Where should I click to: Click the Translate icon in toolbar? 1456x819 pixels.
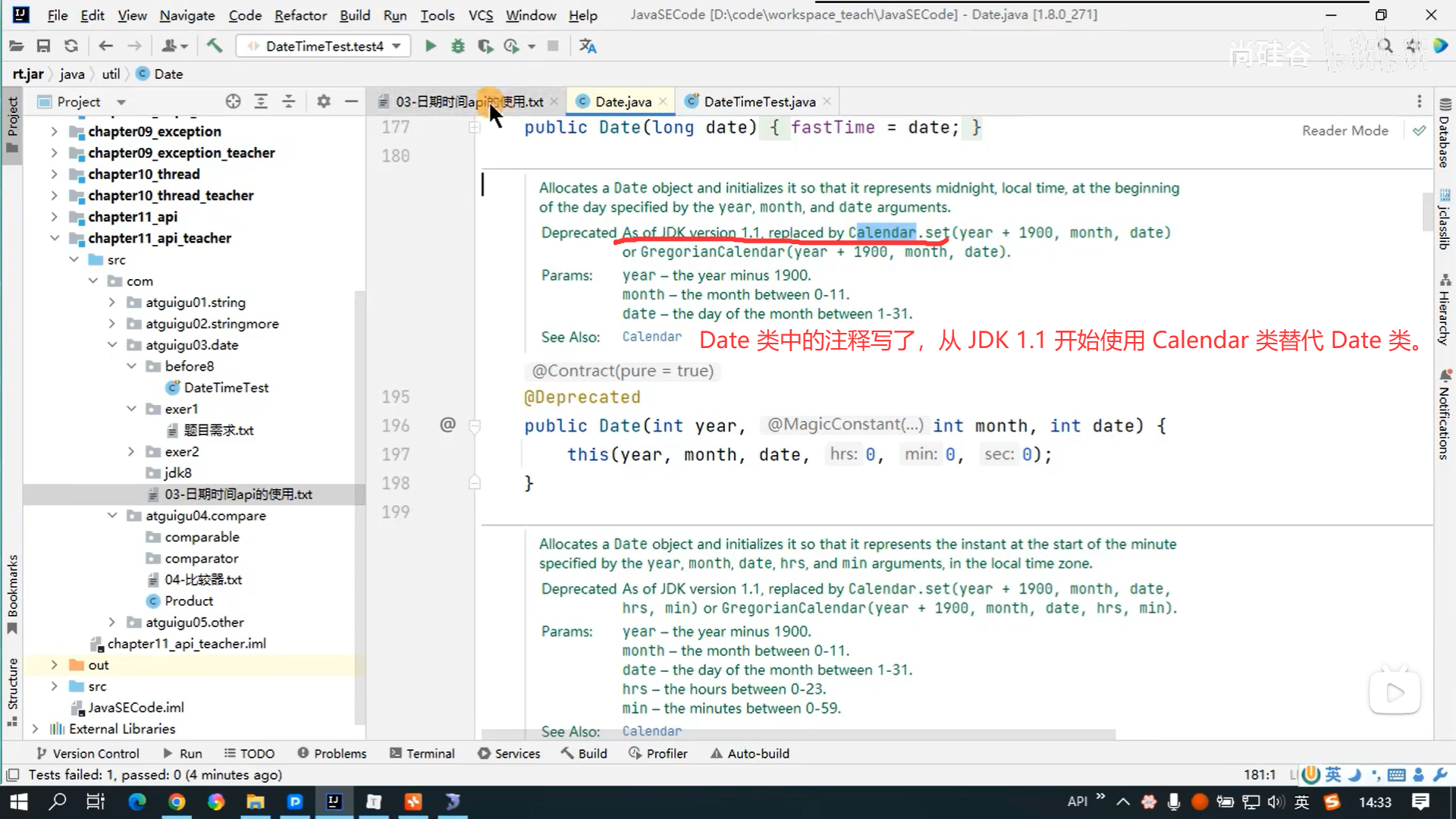click(588, 46)
